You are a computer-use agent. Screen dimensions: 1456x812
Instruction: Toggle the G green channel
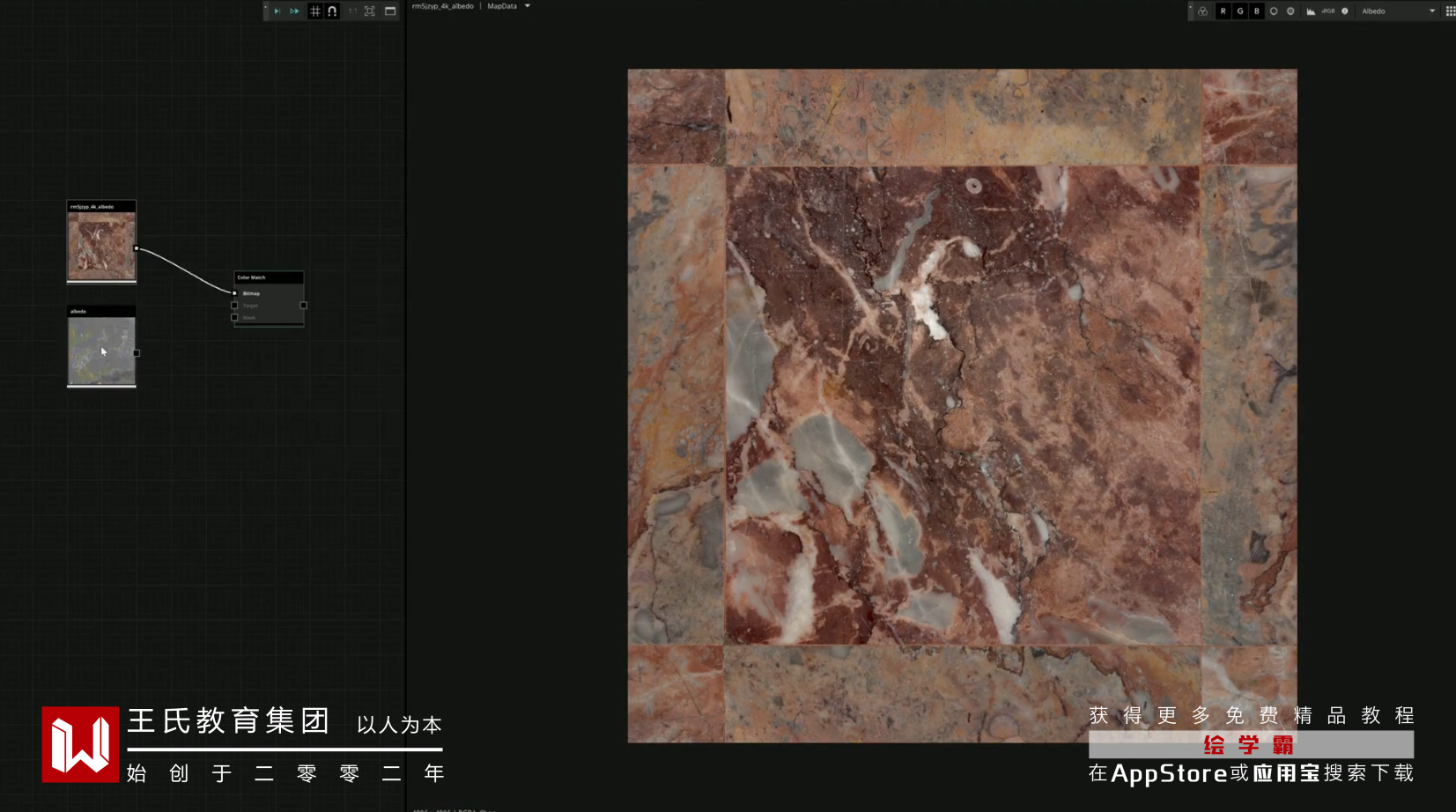pos(1240,11)
